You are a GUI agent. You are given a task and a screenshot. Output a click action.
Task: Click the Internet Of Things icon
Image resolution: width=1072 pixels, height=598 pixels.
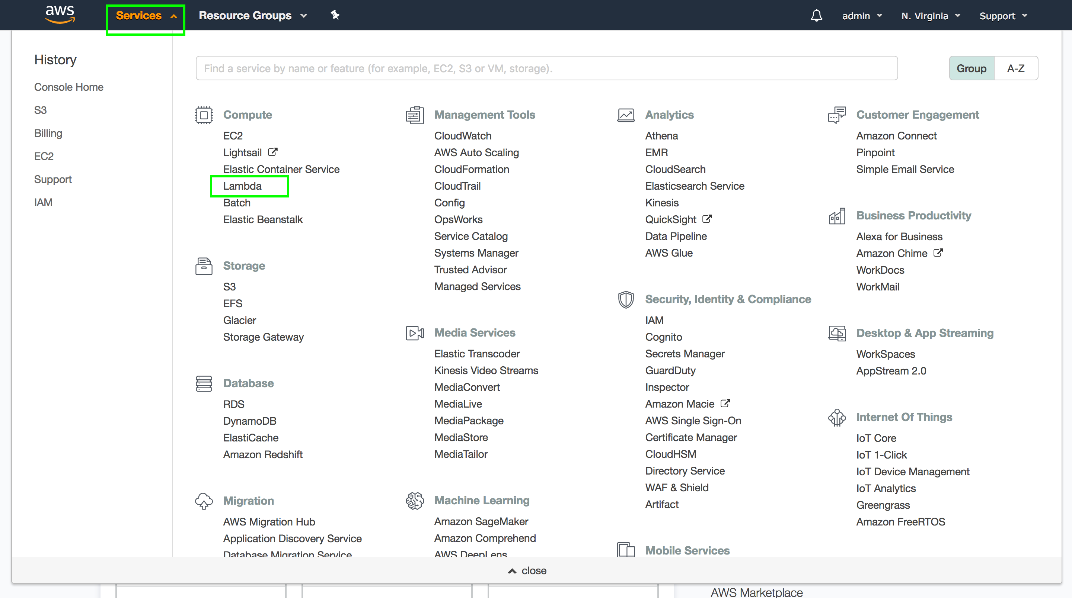pos(837,417)
